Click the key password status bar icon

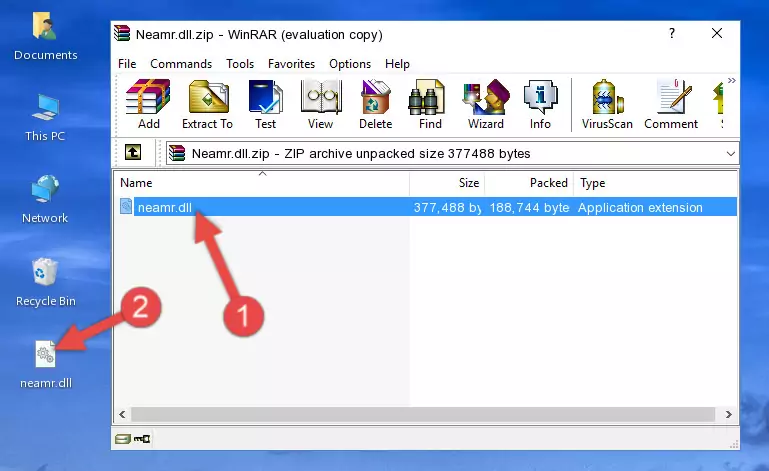[142, 439]
